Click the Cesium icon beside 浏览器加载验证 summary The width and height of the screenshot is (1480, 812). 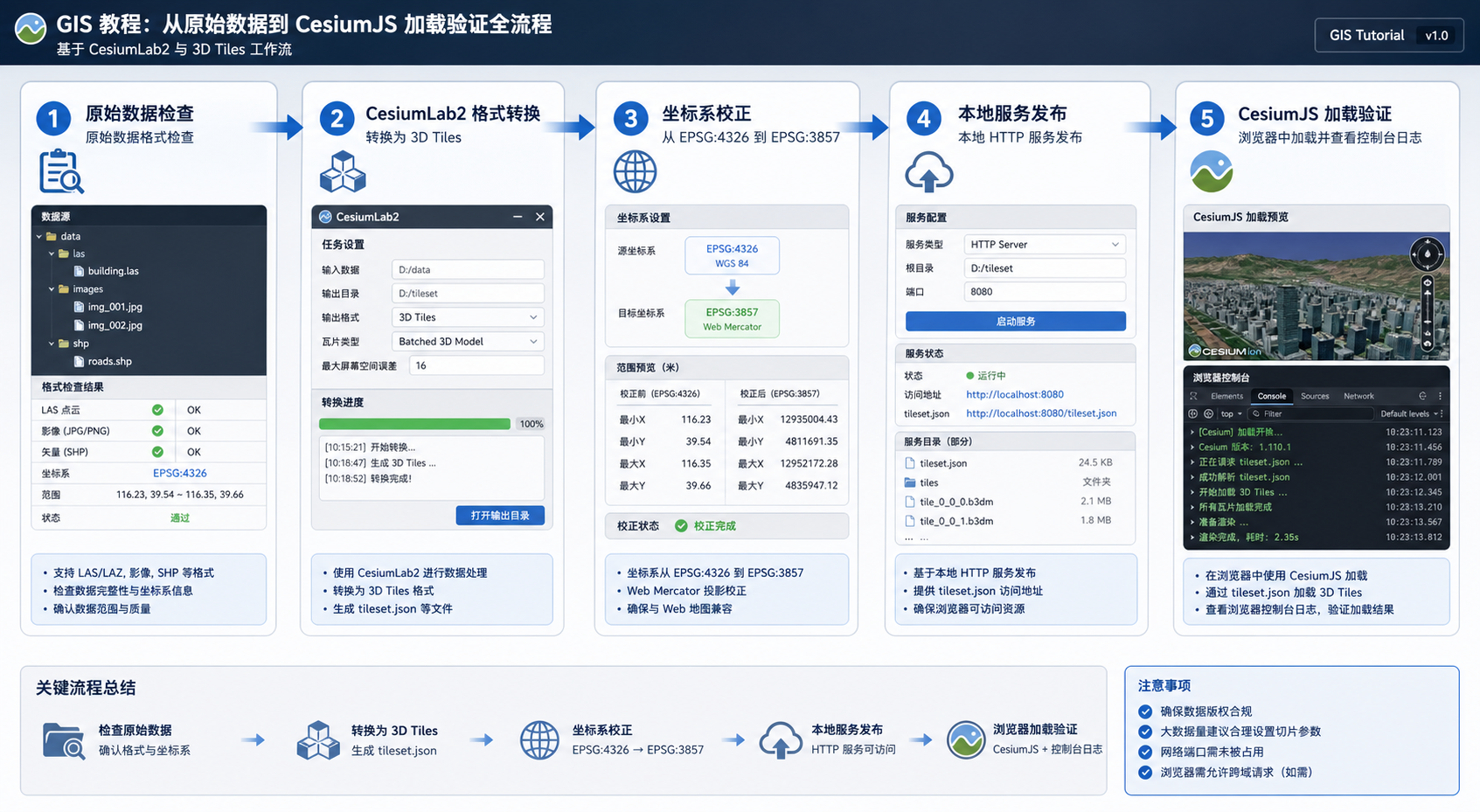coord(966,740)
